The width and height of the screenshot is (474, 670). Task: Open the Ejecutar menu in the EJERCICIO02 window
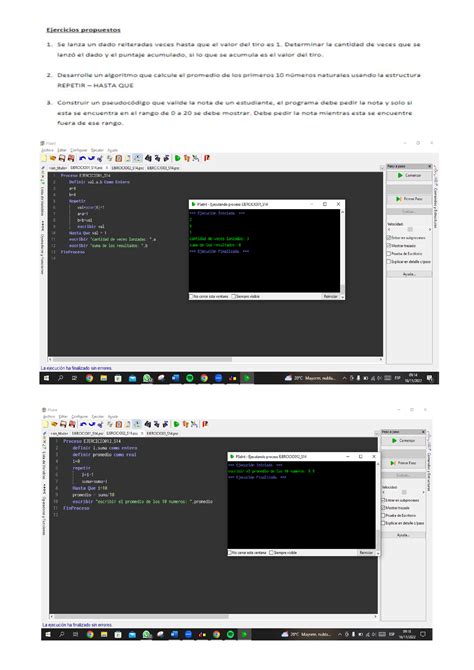(97, 417)
